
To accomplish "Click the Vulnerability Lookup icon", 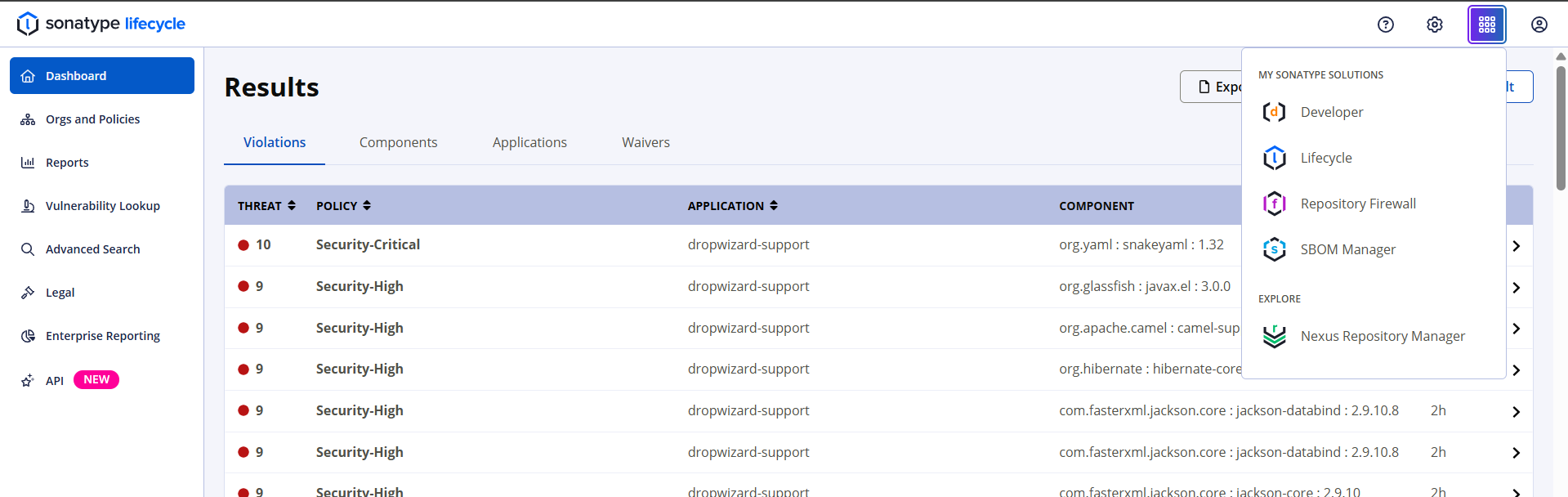I will click(x=28, y=206).
